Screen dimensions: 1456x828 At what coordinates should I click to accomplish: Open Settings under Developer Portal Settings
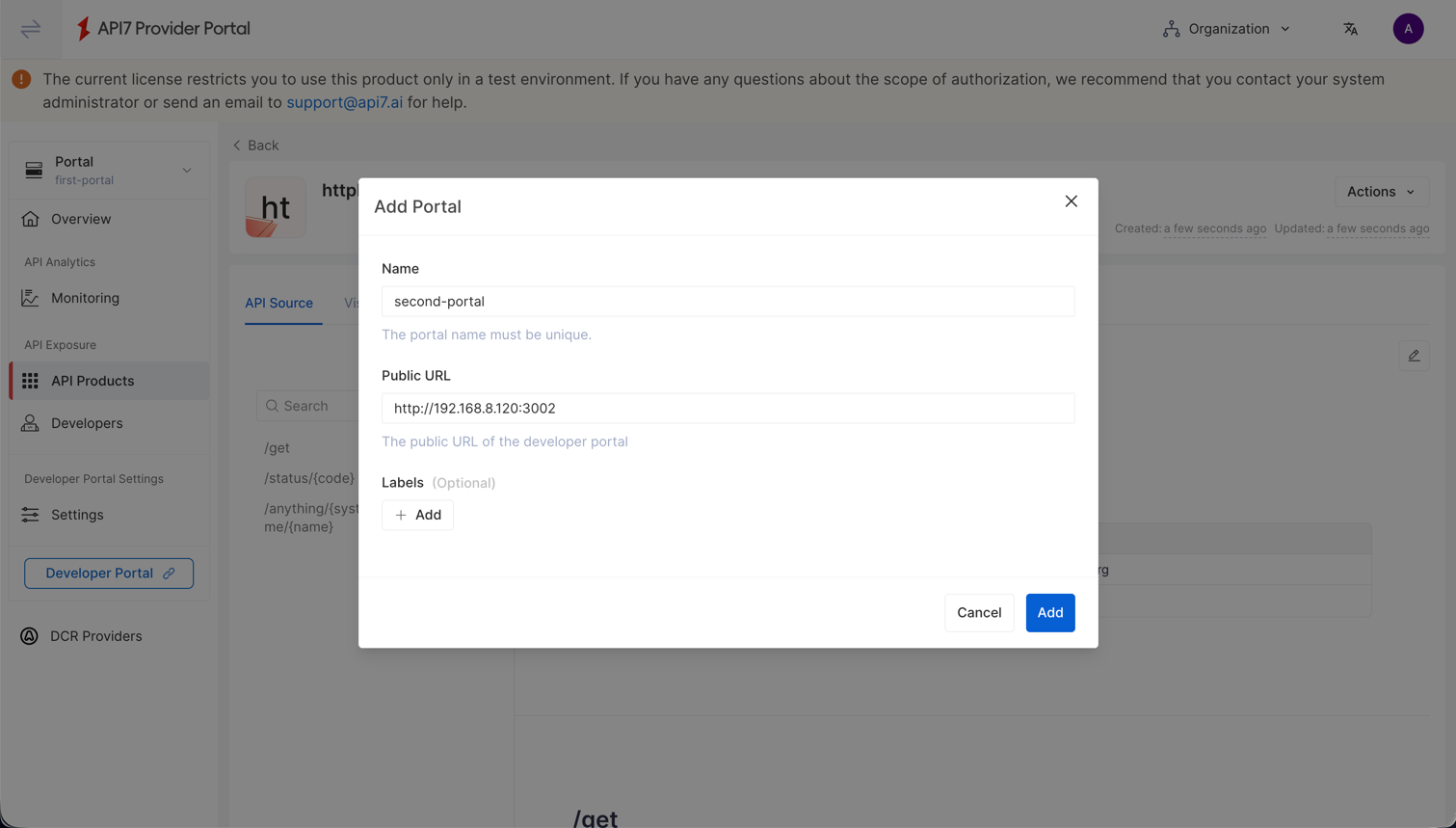(x=77, y=515)
